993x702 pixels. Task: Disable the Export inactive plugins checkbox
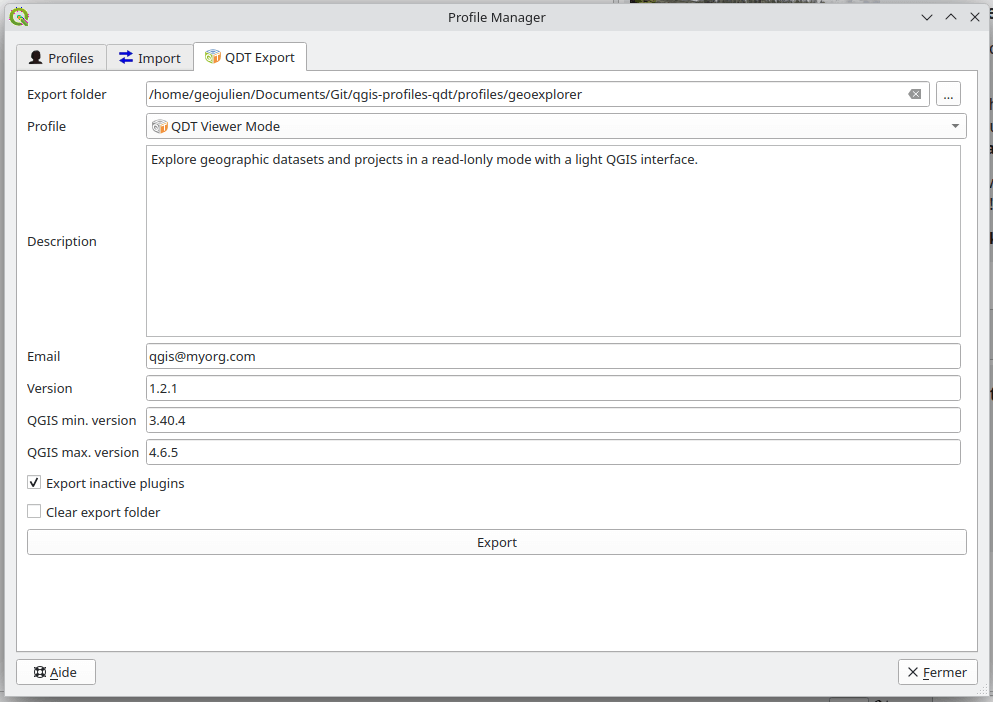tap(33, 482)
